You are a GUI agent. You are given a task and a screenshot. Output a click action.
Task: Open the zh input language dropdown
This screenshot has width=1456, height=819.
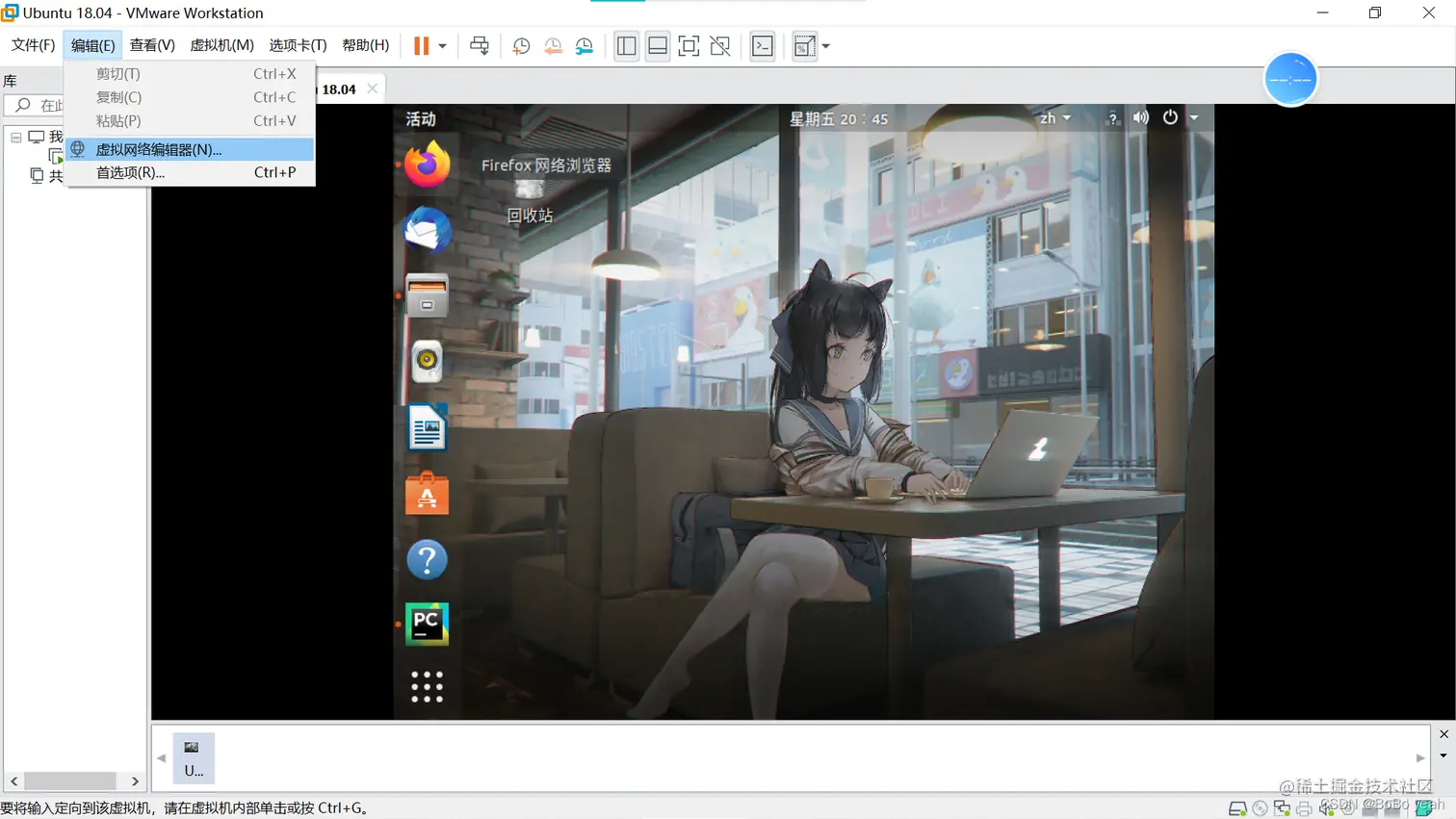pos(1054,117)
